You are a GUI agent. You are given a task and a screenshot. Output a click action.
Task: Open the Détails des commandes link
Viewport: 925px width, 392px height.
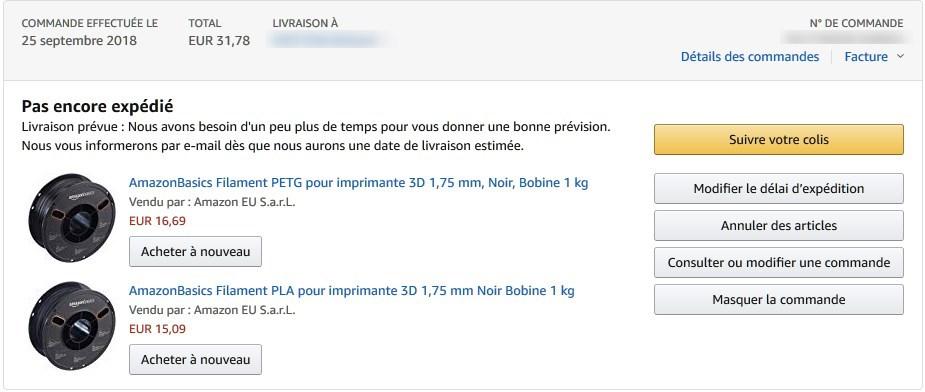(x=750, y=57)
